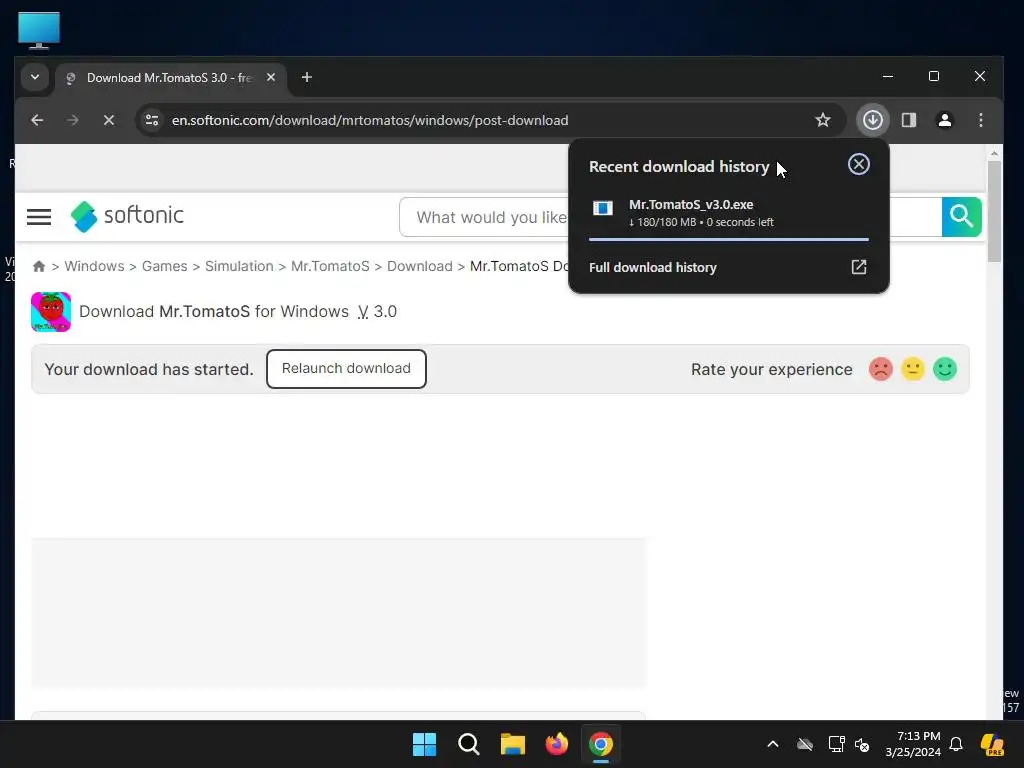Open the Games breadcrumb link

point(165,266)
